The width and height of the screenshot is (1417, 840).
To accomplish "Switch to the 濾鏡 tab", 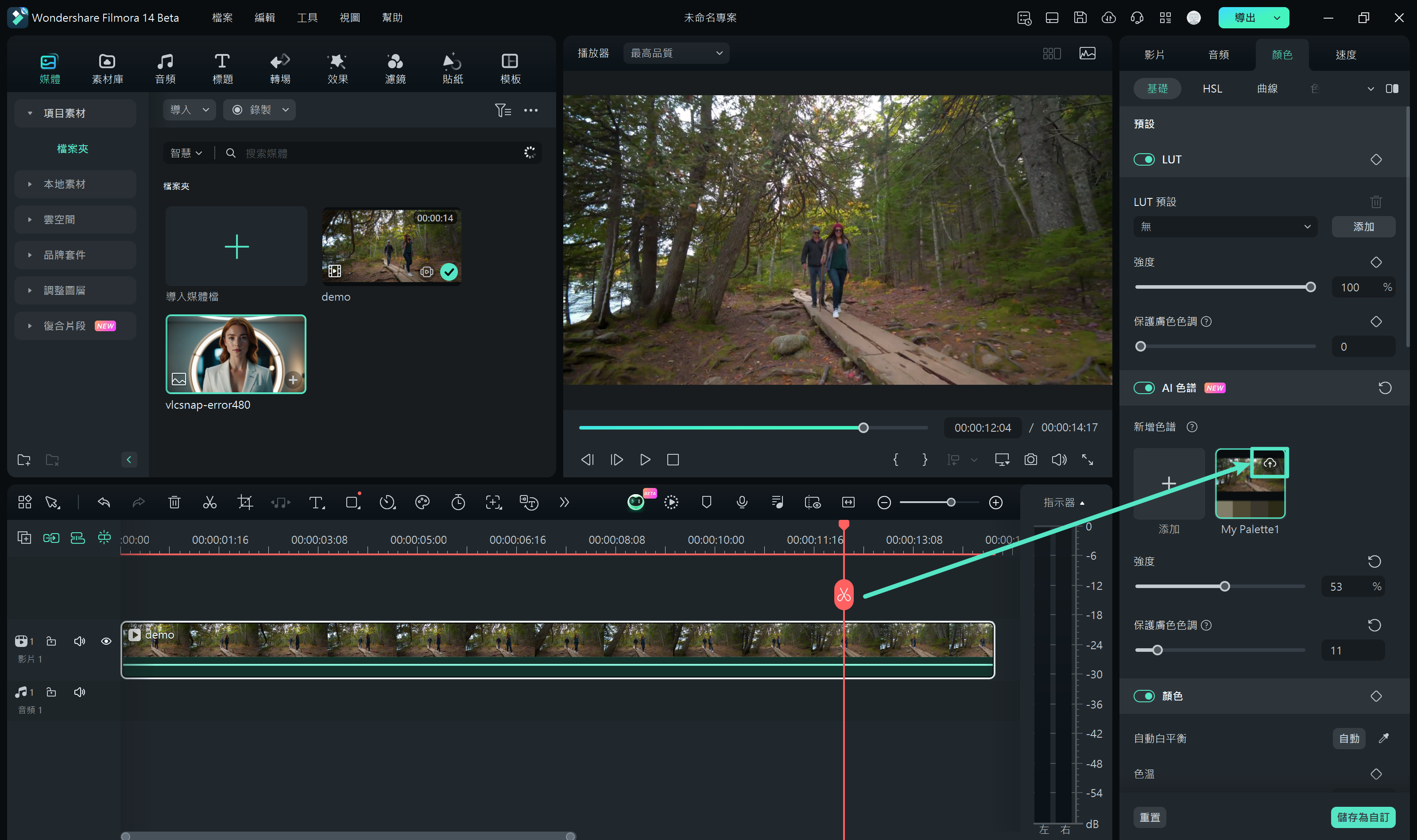I will click(395, 69).
